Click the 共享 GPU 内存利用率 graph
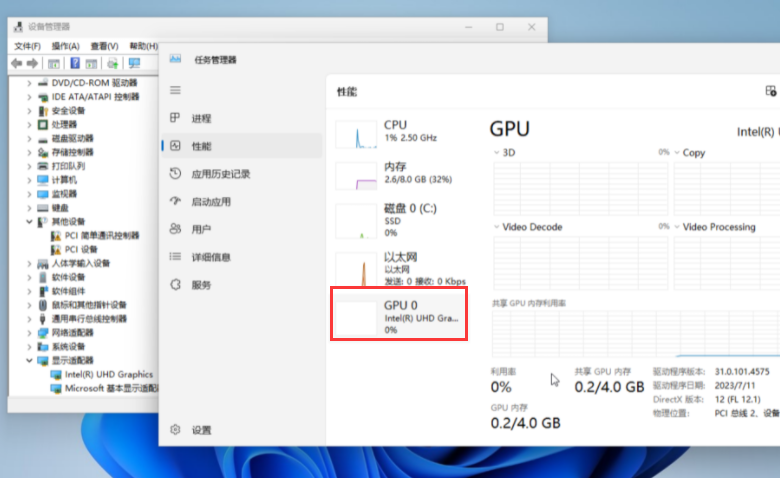The width and height of the screenshot is (780, 478). pyautogui.click(x=636, y=333)
